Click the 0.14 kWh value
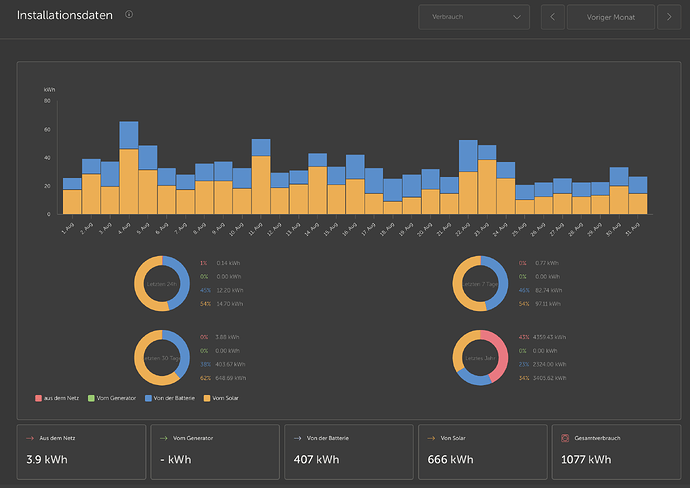The image size is (690, 488). pos(228,263)
